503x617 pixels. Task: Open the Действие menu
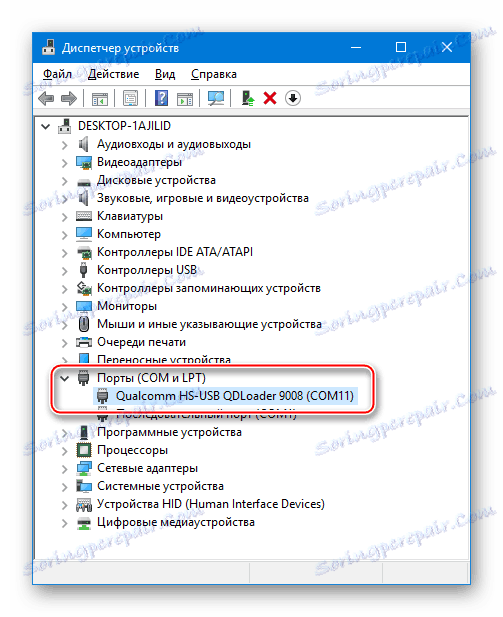113,74
